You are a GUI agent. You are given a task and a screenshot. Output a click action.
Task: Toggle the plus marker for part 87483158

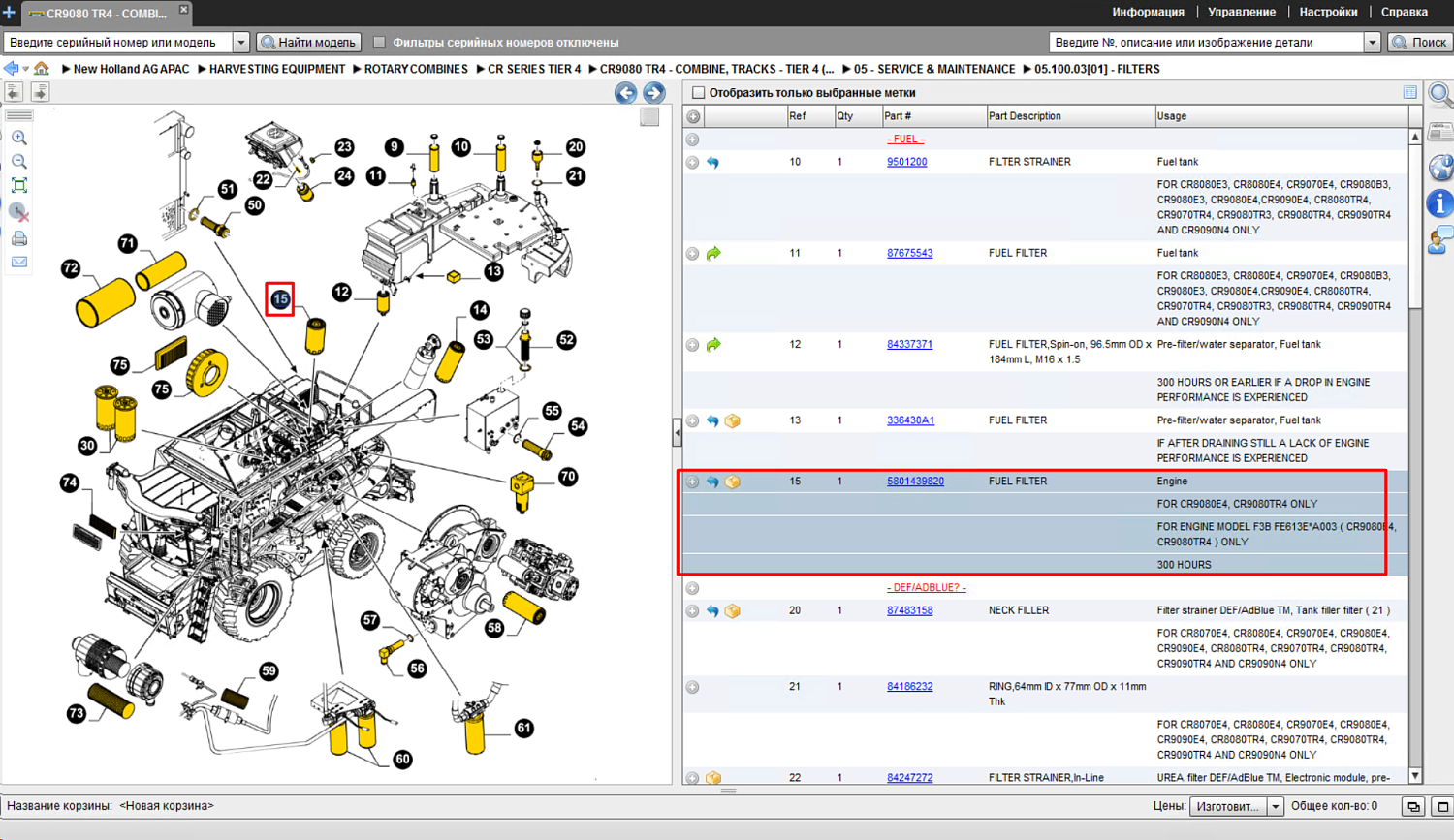point(692,611)
